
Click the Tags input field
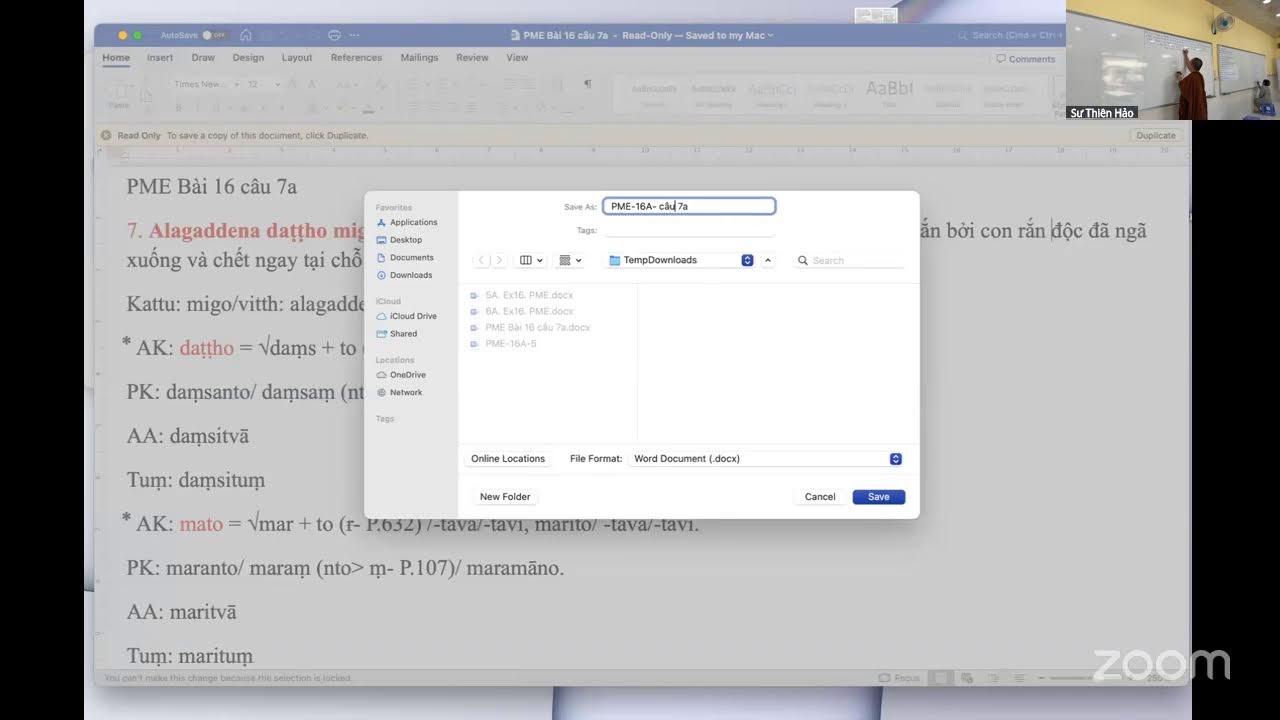[688, 230]
